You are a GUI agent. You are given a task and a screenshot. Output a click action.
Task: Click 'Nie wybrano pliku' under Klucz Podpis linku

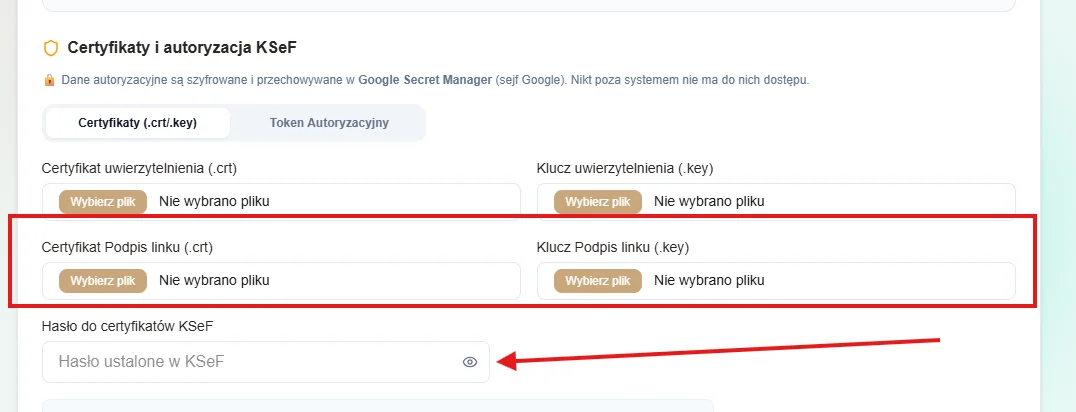tap(709, 280)
